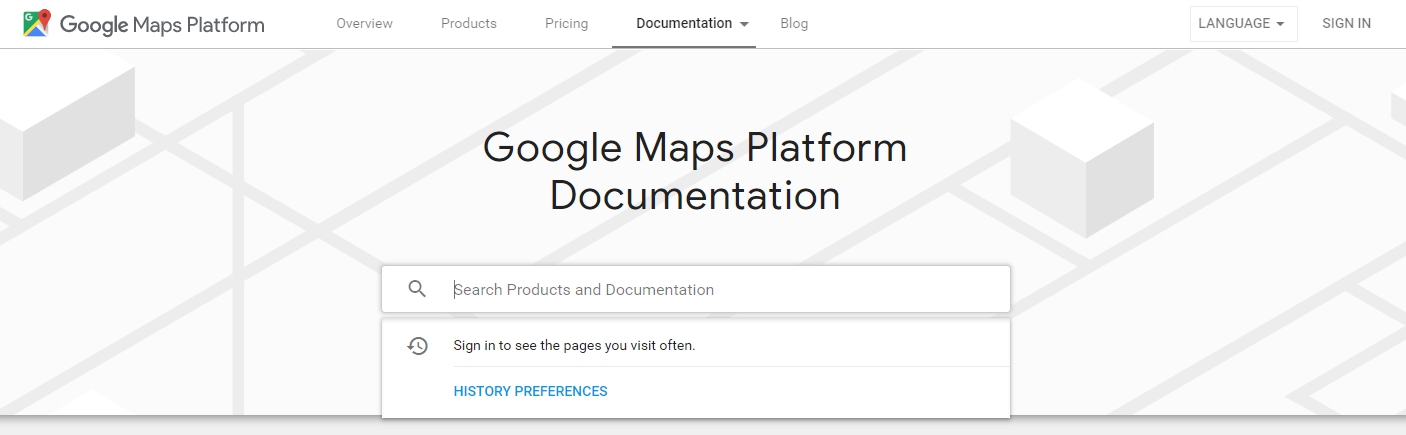Image resolution: width=1406 pixels, height=435 pixels.
Task: Open the Documentation tab
Action: 684,23
